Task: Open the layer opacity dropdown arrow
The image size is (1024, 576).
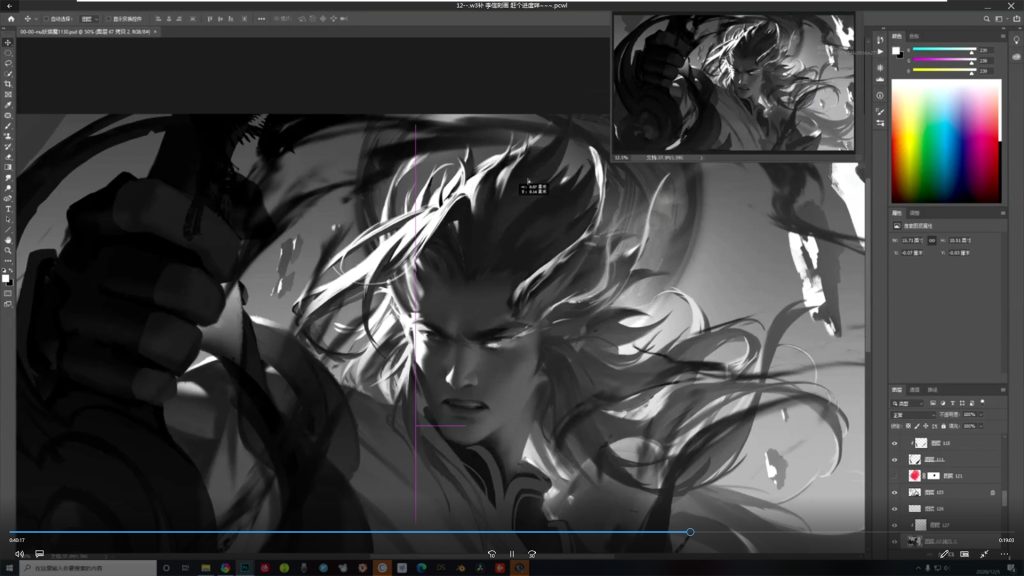Action: tap(981, 414)
